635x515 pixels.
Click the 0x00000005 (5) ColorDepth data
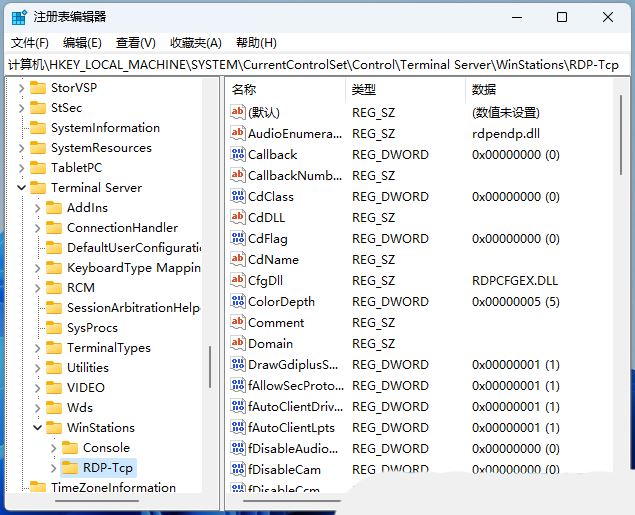[x=516, y=302]
